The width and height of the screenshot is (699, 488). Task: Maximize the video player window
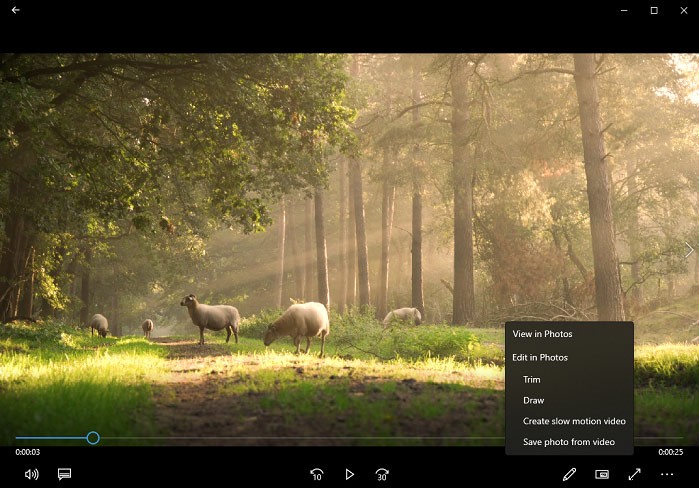(654, 10)
